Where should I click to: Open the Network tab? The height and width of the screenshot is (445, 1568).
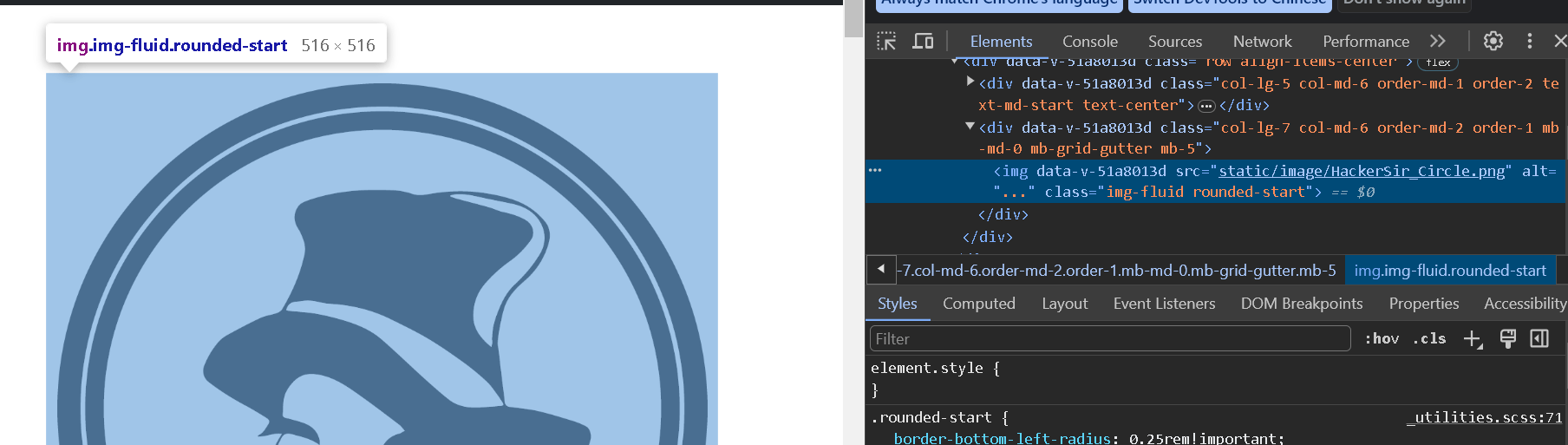[1262, 41]
